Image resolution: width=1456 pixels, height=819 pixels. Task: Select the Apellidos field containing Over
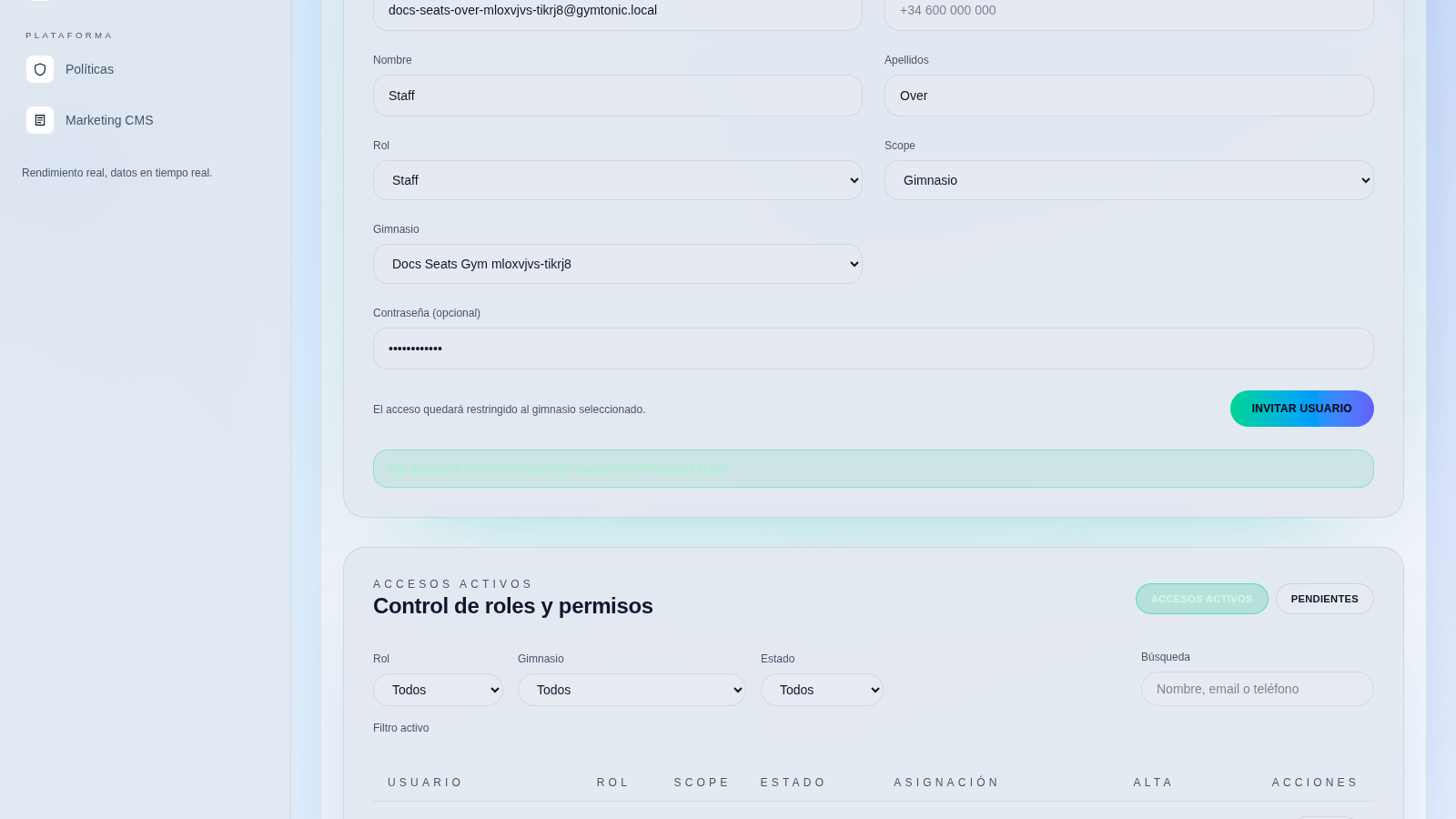[x=1128, y=96]
